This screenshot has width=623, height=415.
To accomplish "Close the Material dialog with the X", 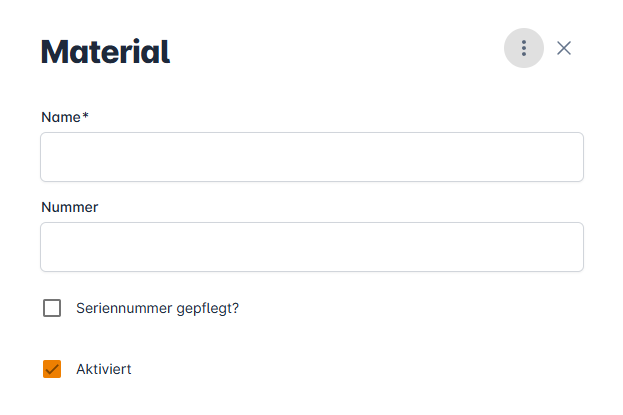I will 564,48.
